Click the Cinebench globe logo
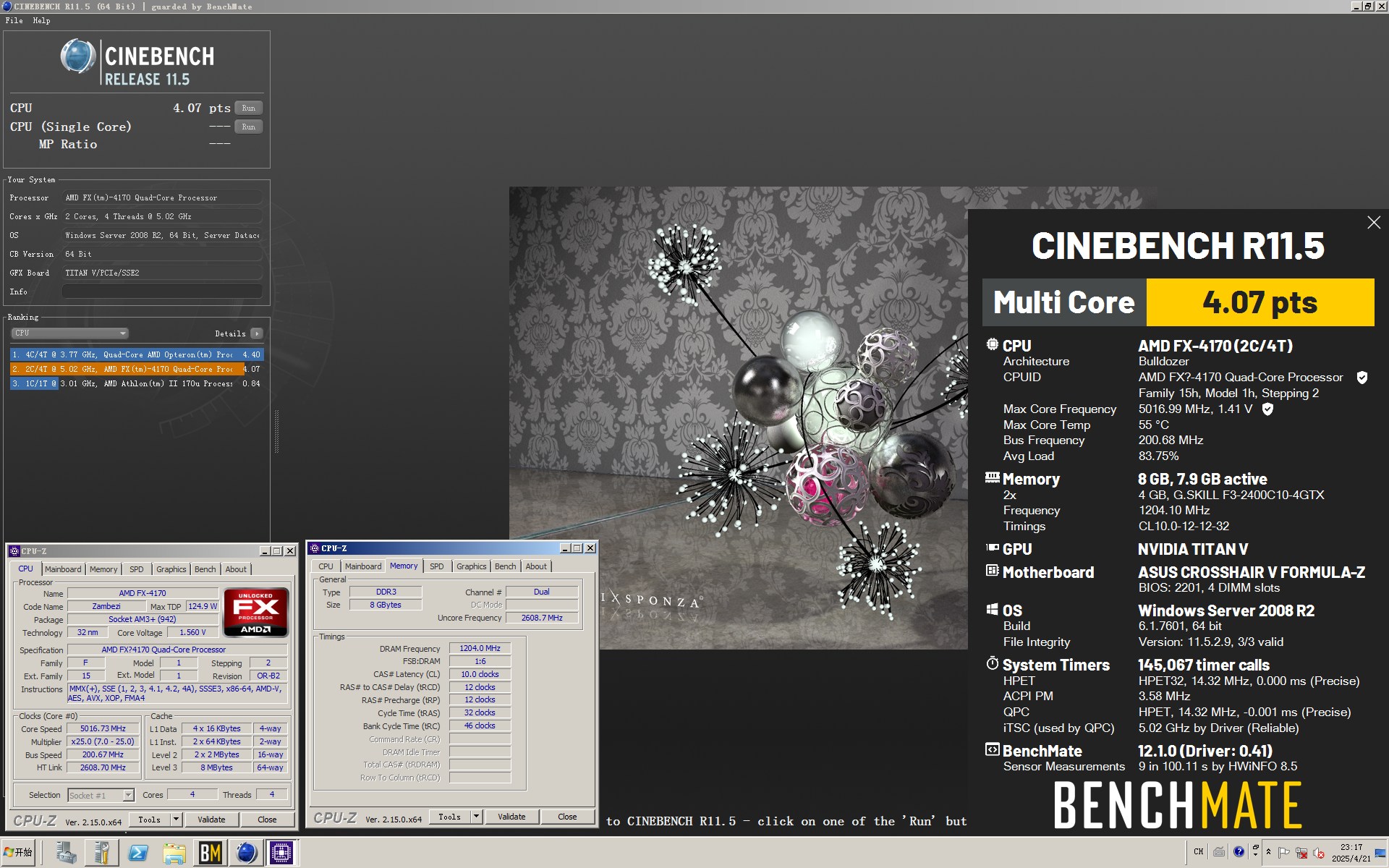Viewport: 1389px width, 868px height. pos(78,56)
